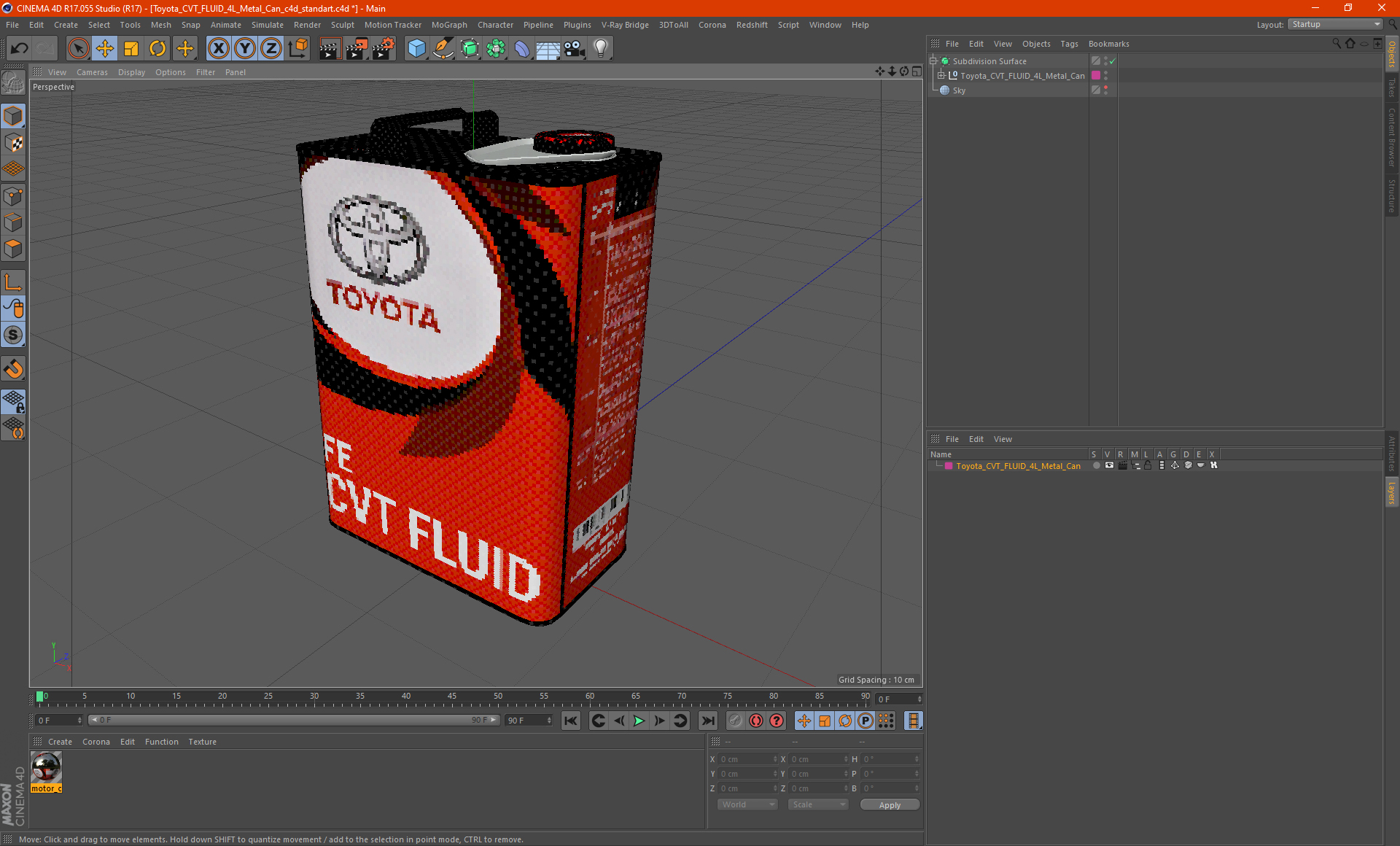Add a Light object
Viewport: 1400px width, 846px height.
tap(601, 49)
